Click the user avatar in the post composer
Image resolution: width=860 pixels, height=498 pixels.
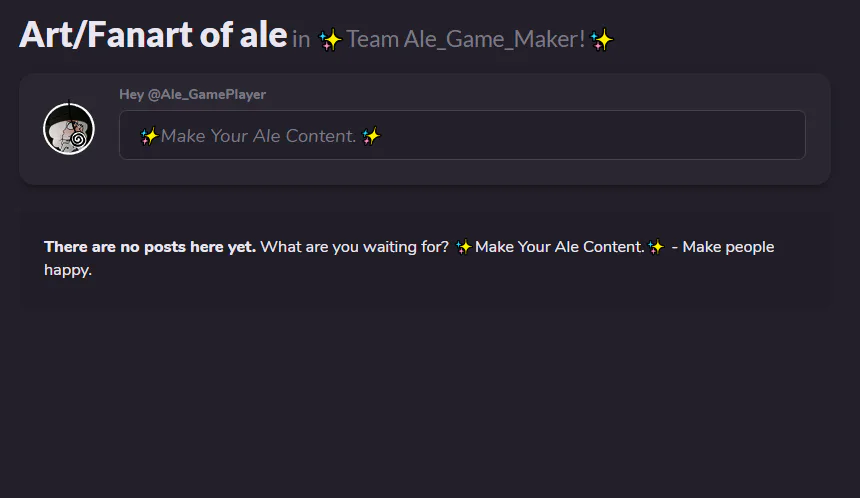pos(69,129)
